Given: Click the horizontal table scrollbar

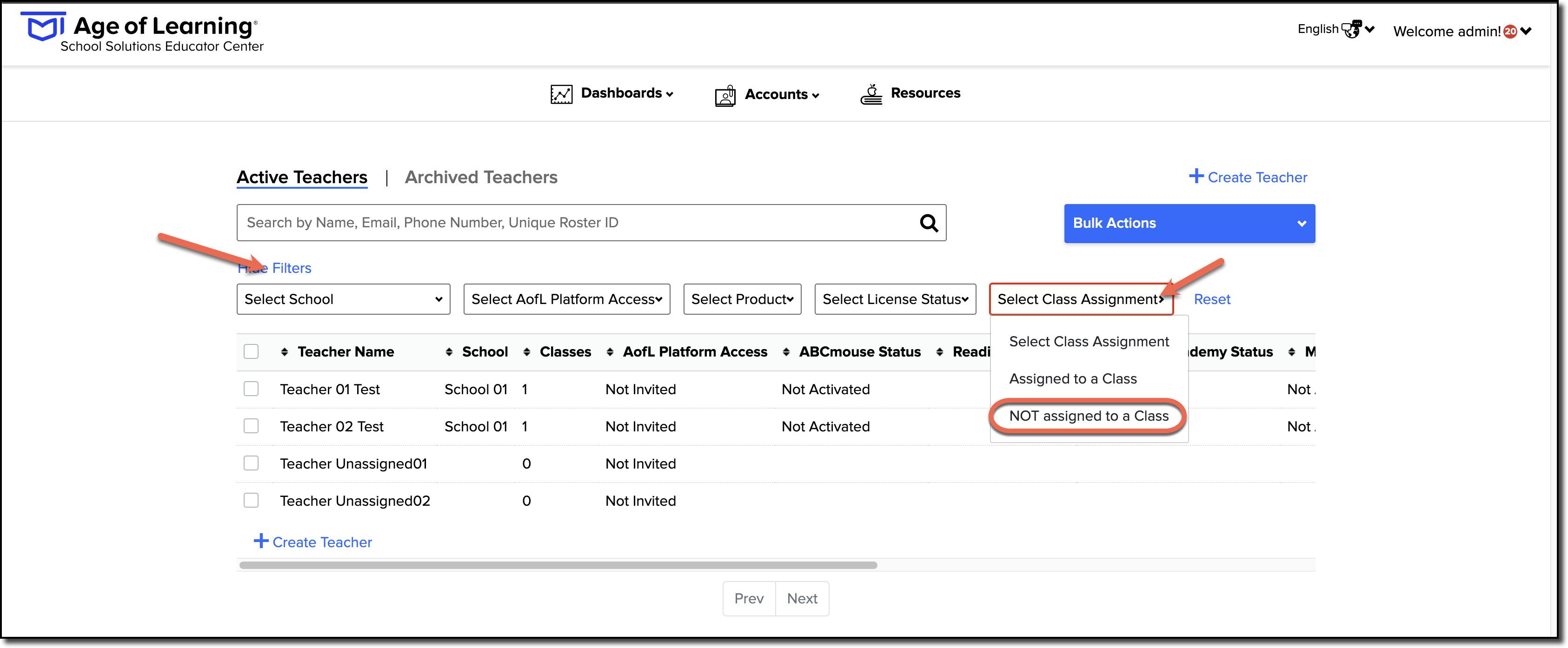Looking at the screenshot, I should (558, 565).
